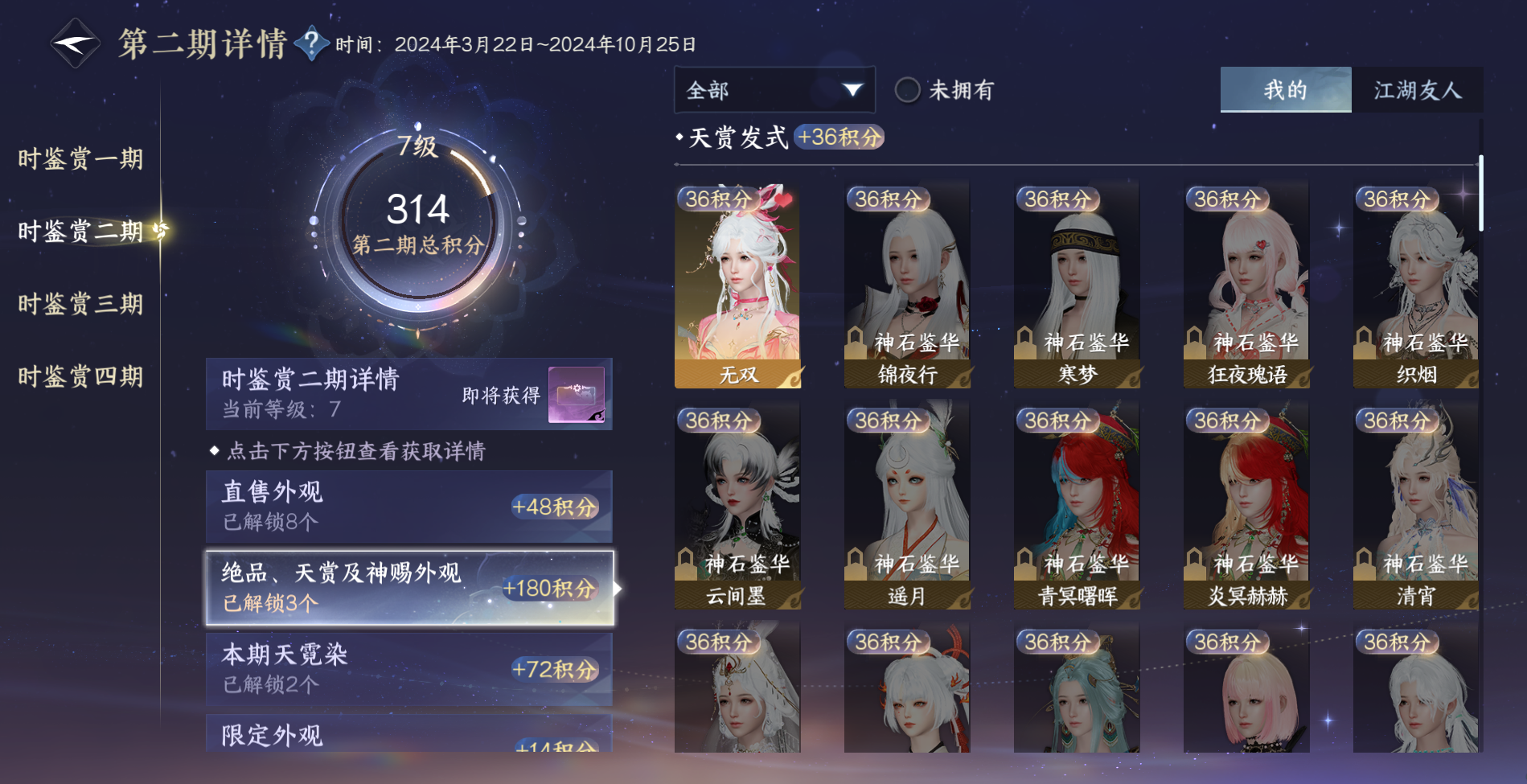1527x784 pixels.
Task: Switch to the 江湖友人 tab
Action: tap(1417, 90)
